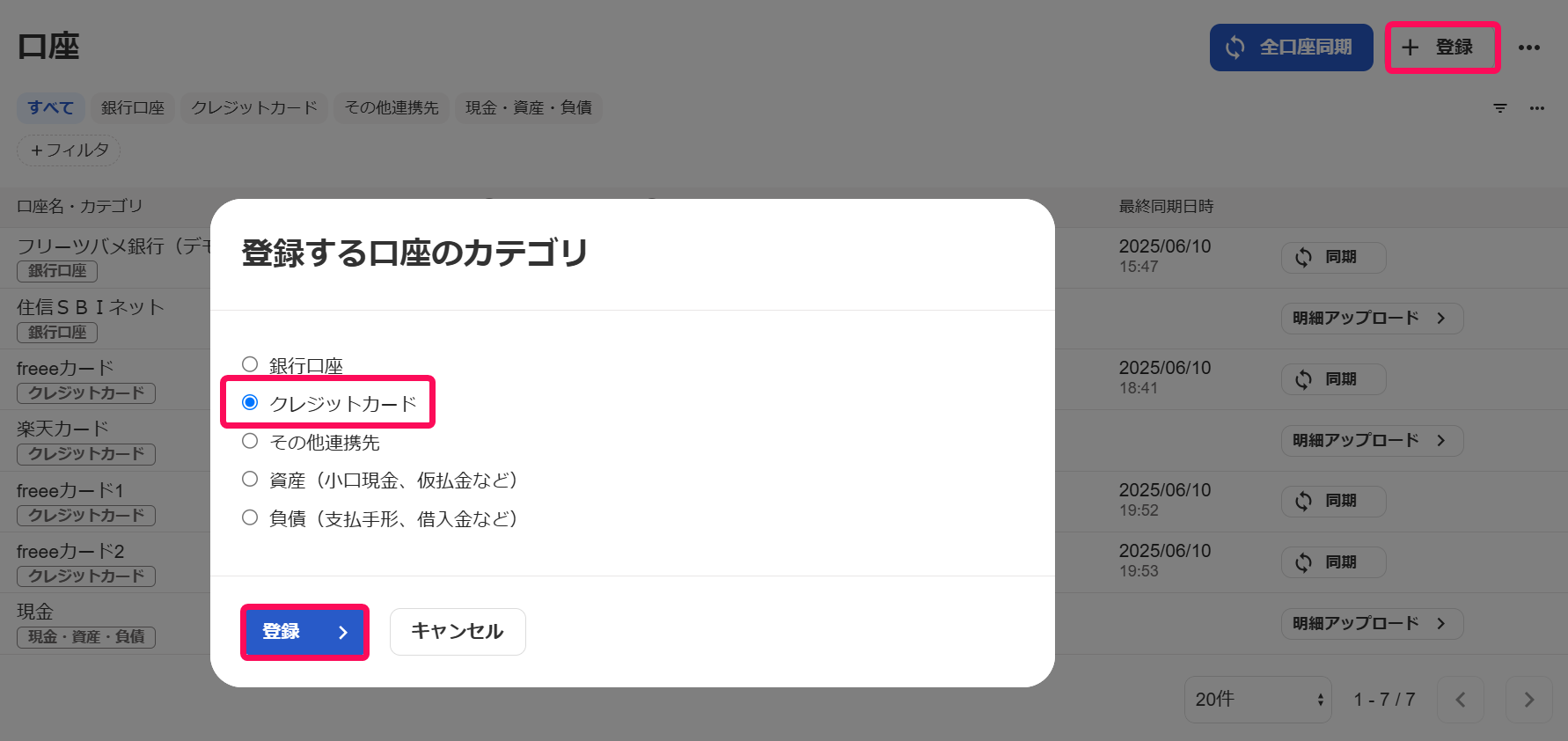Click the sync icon for freeeカード1
The height and width of the screenshot is (741, 1568).
pyautogui.click(x=1303, y=501)
